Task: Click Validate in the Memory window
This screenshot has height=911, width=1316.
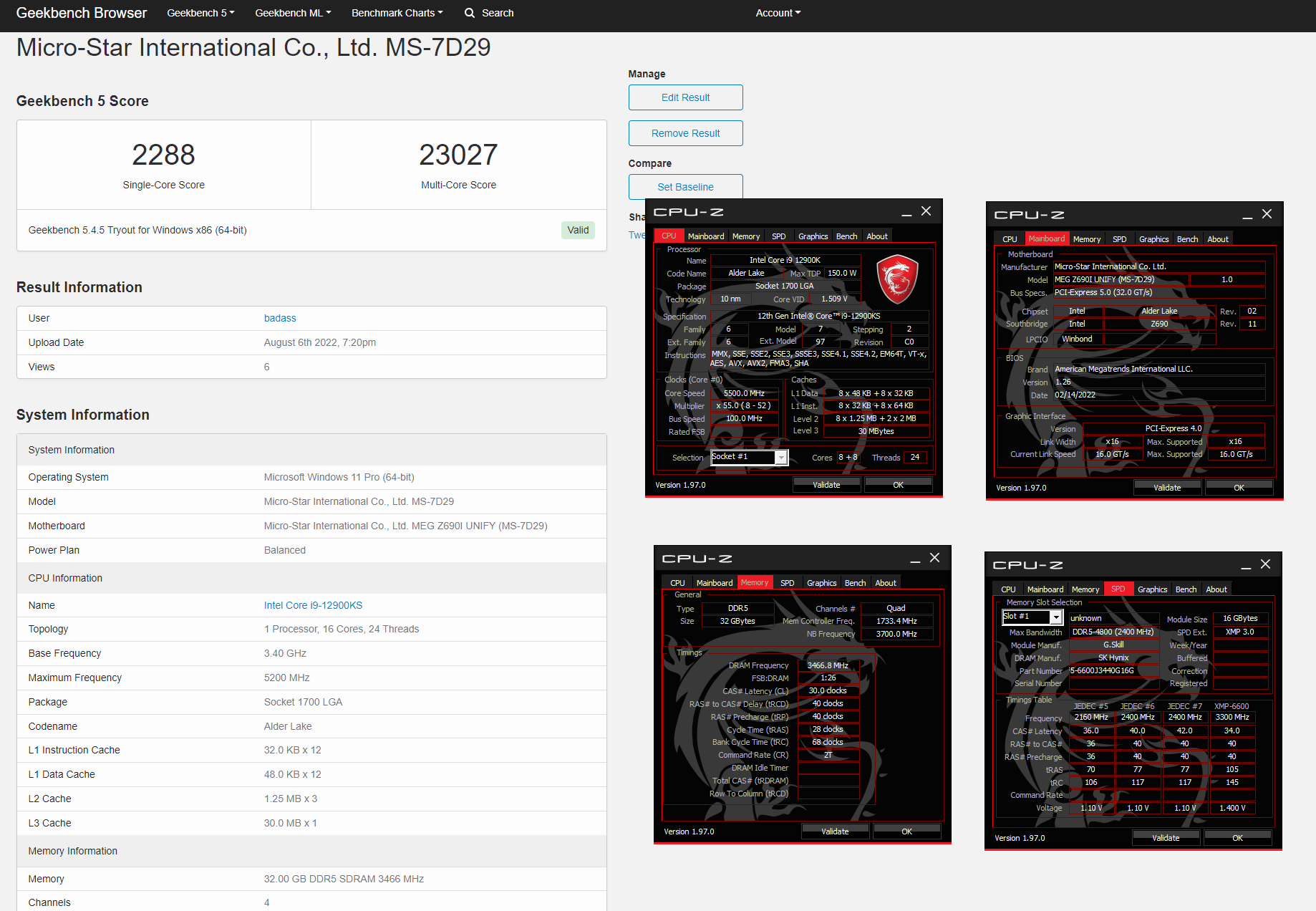Action: (x=835, y=832)
